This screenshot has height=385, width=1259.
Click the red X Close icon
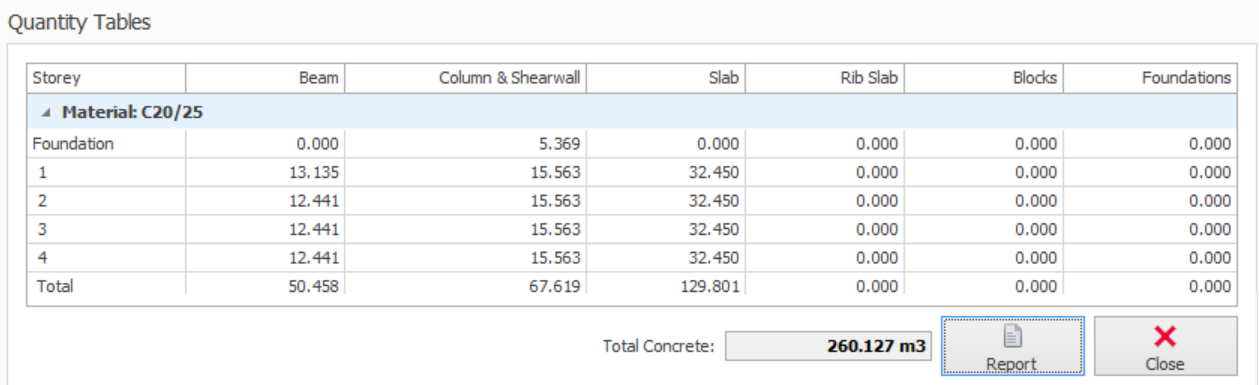(x=1165, y=337)
